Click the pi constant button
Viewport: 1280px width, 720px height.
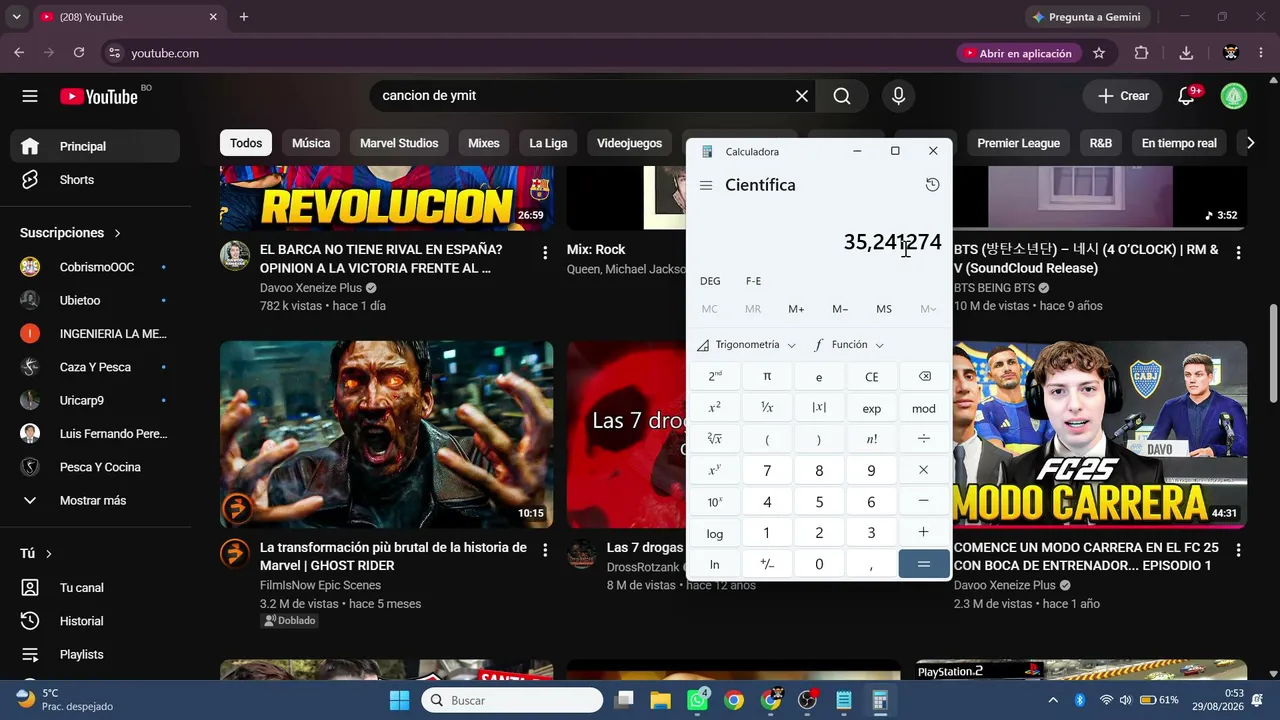tap(767, 377)
